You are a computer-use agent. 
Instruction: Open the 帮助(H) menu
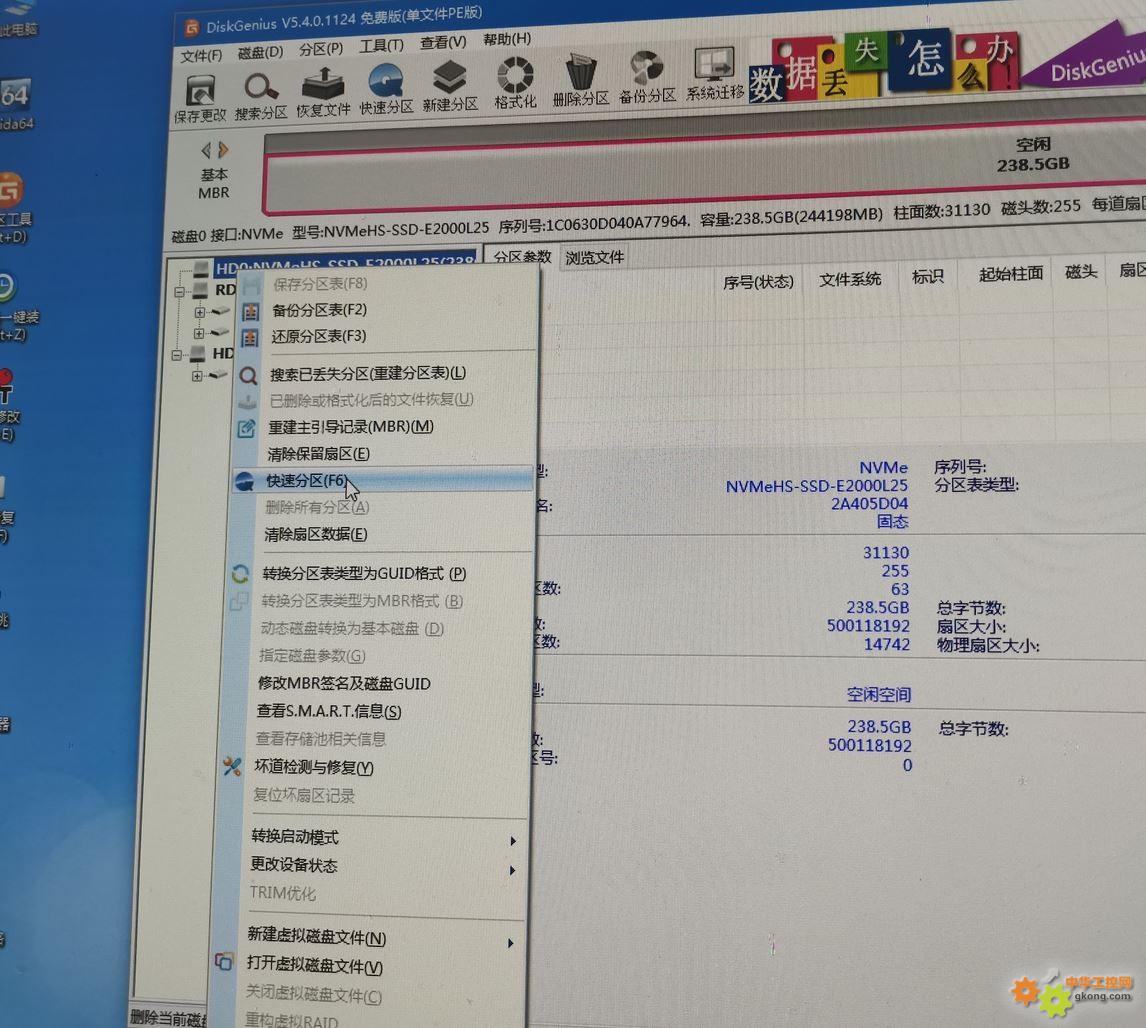coord(506,39)
